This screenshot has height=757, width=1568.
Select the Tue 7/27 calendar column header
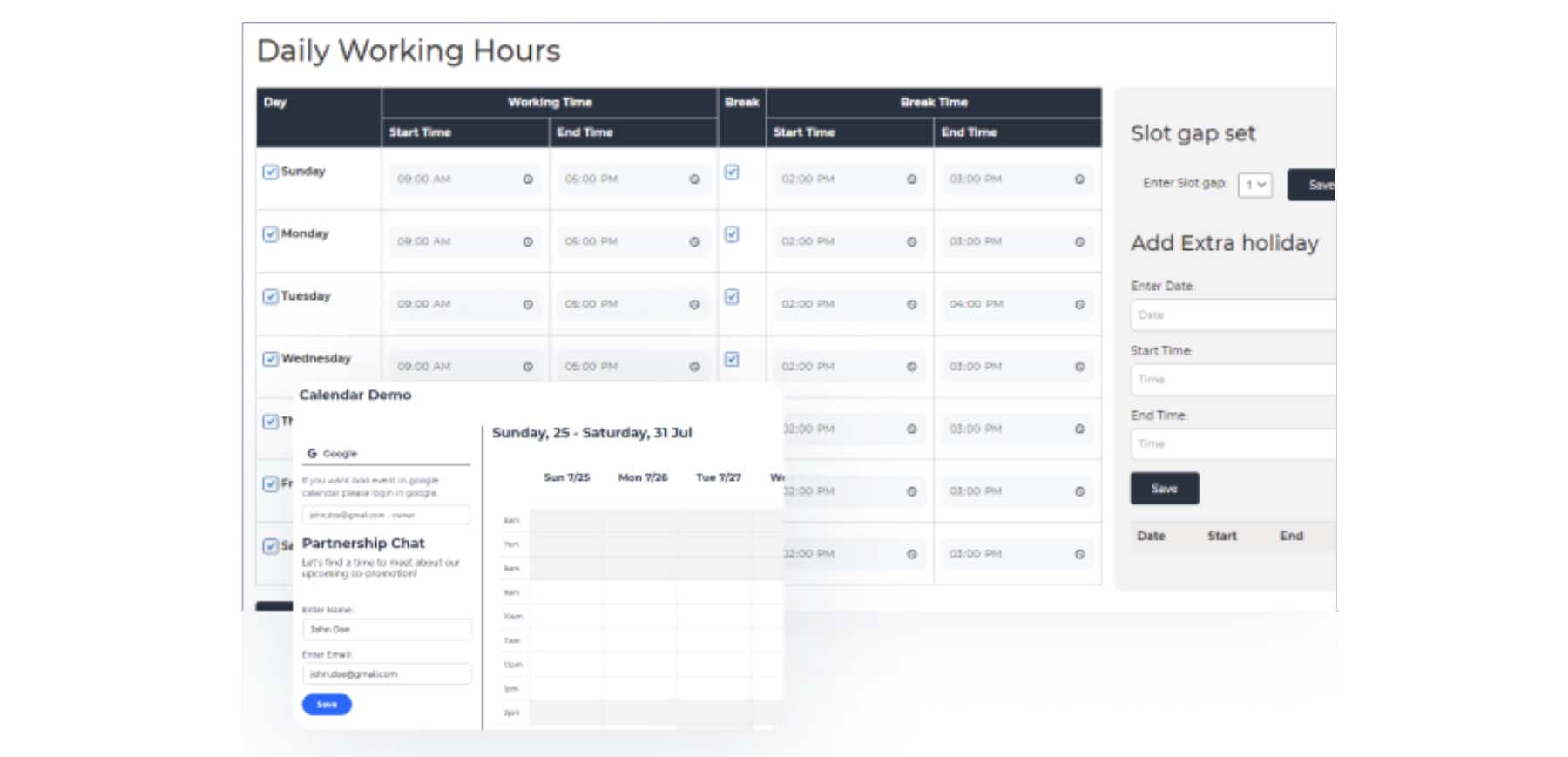tap(719, 477)
